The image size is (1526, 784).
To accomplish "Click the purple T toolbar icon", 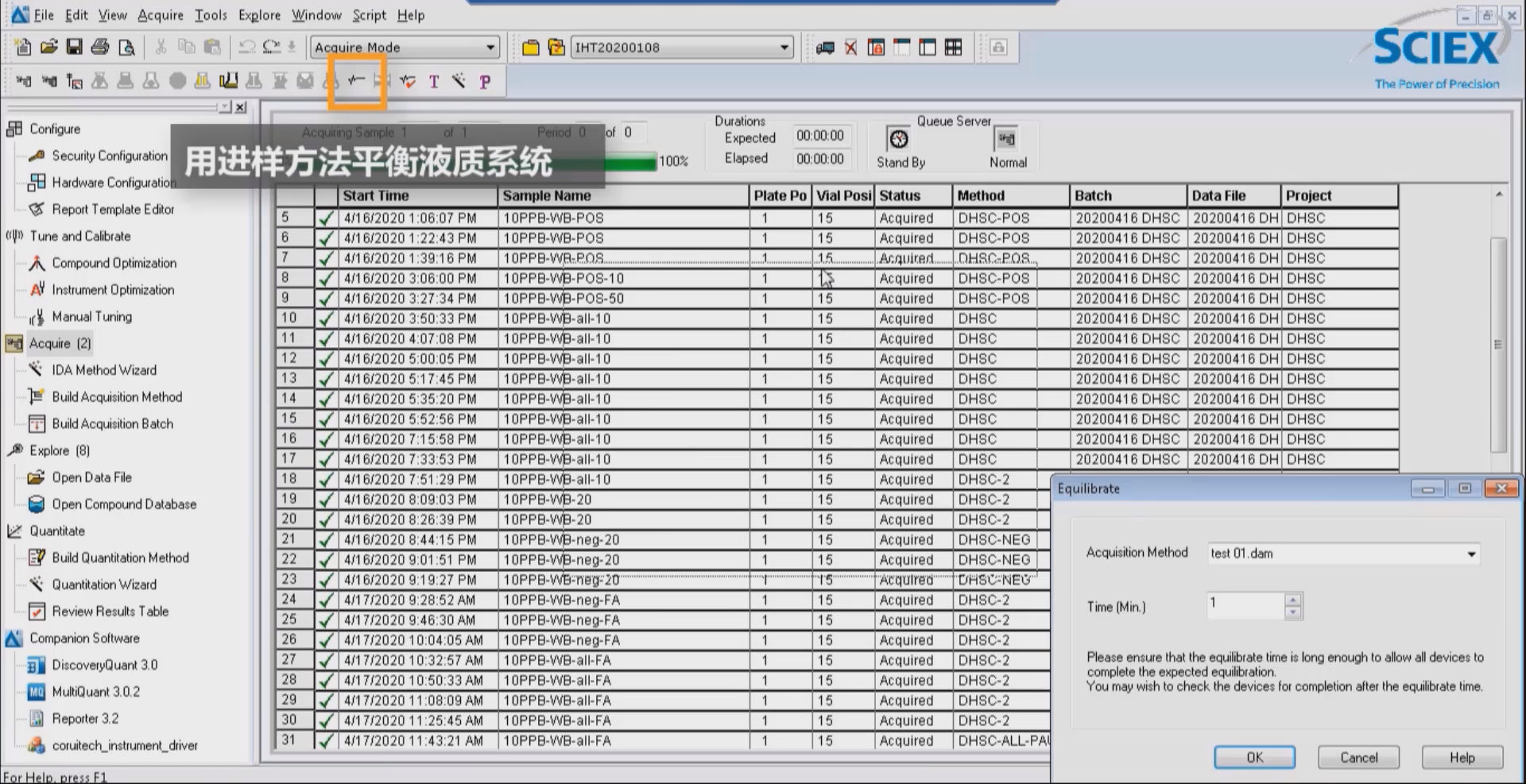I will coord(434,82).
